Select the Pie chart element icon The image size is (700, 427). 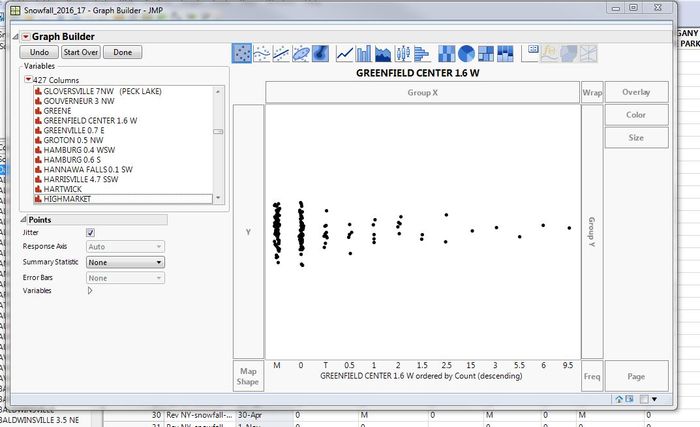tap(466, 54)
